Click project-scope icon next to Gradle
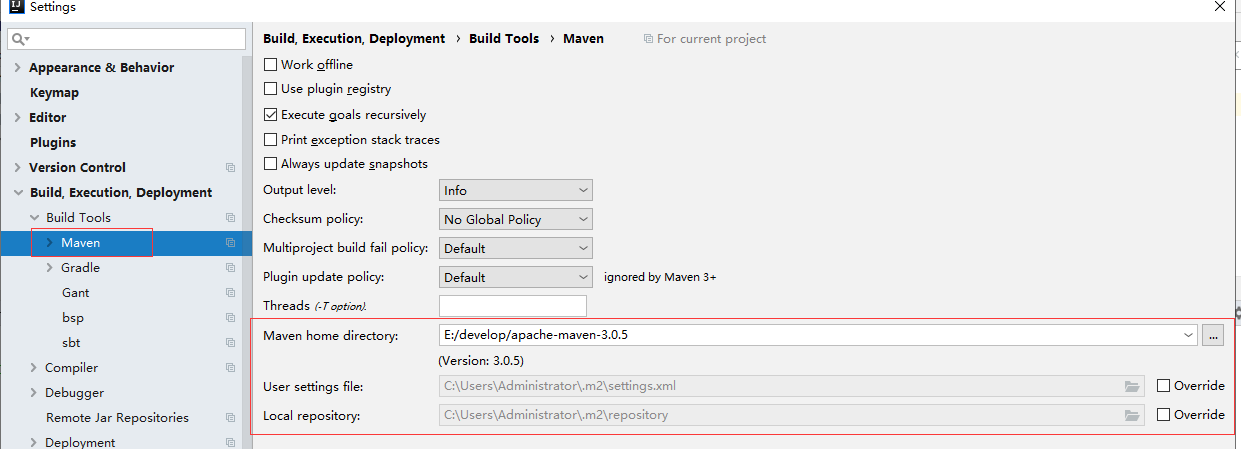The width and height of the screenshot is (1241, 449). click(x=230, y=268)
